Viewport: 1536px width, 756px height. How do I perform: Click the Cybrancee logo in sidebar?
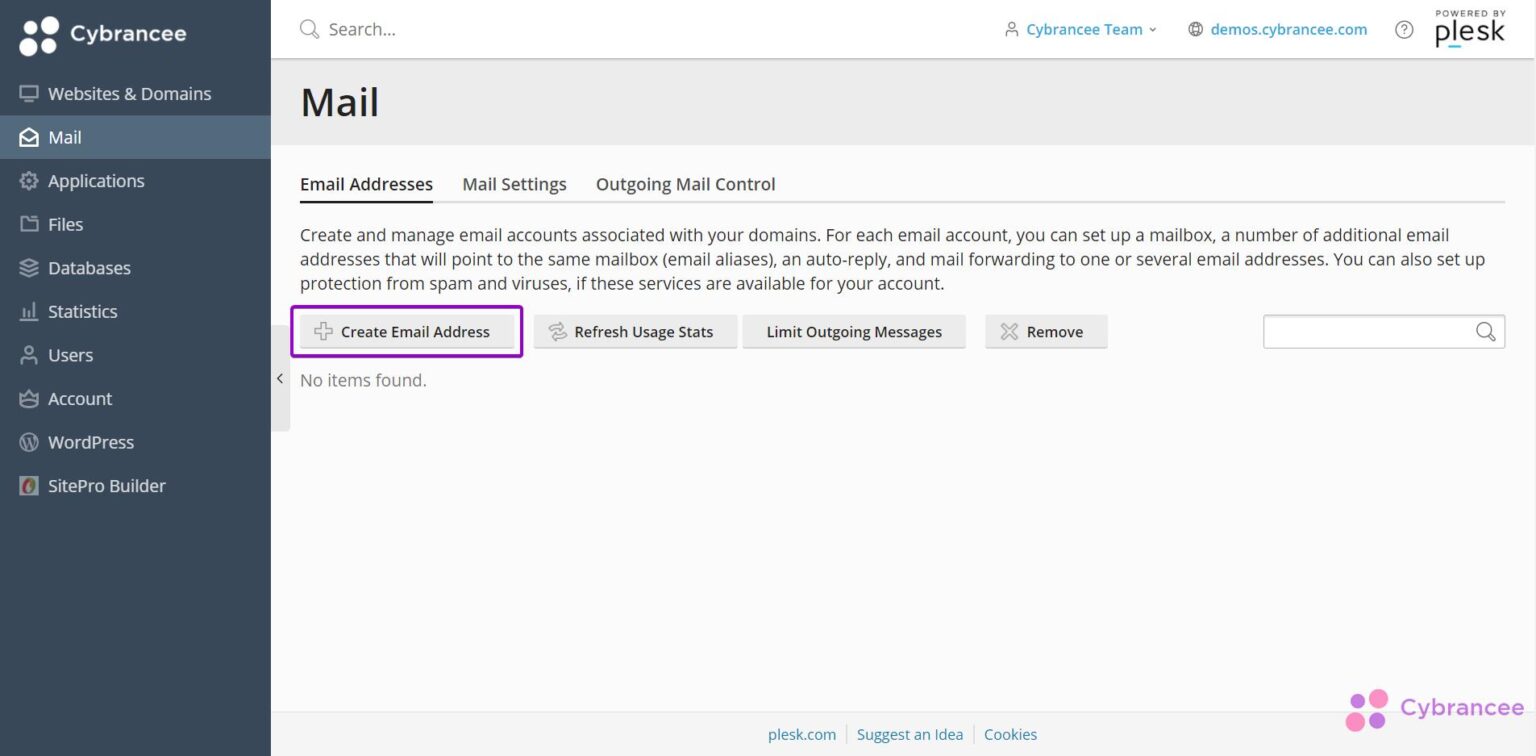[x=103, y=35]
